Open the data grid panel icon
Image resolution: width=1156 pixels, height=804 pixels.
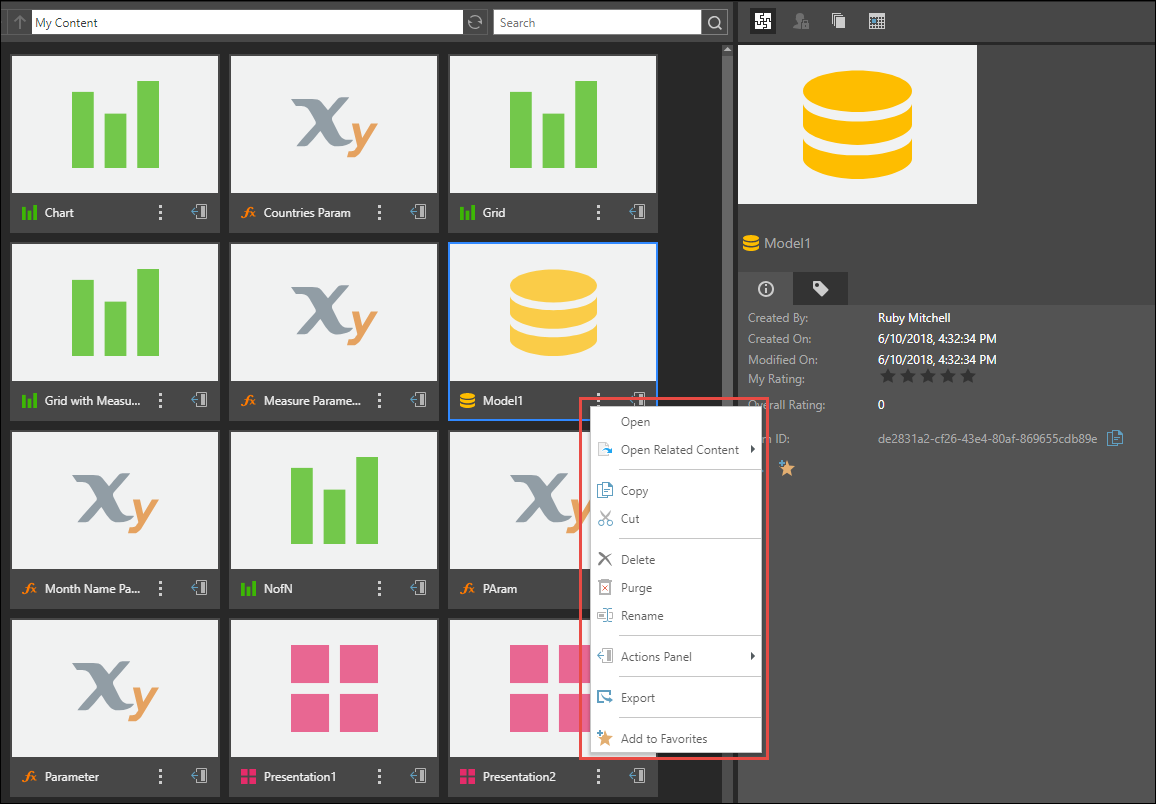click(x=877, y=21)
